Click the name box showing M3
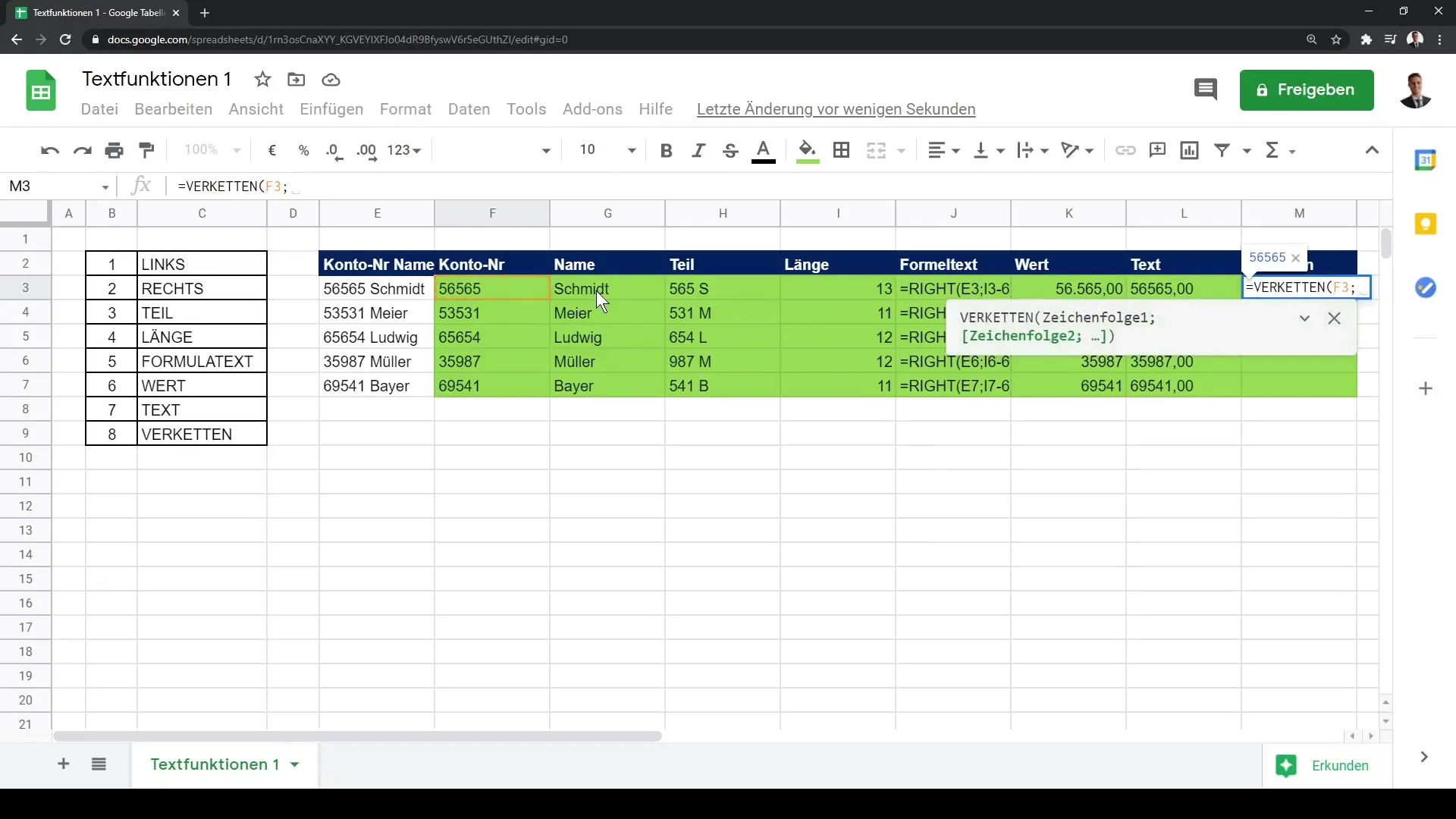 click(58, 187)
